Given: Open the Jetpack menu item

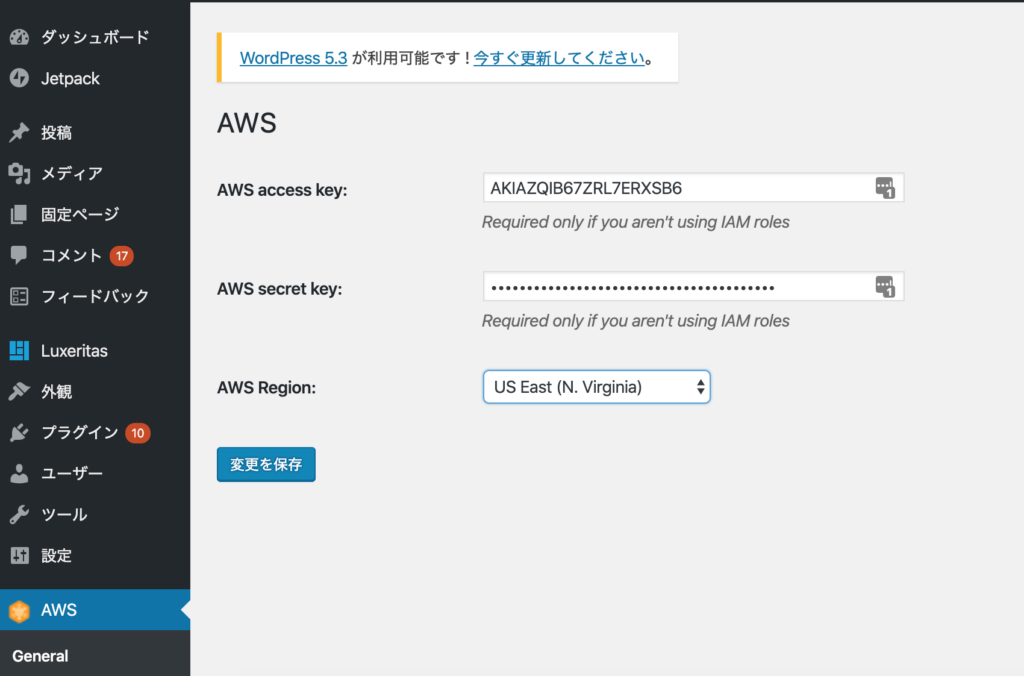Looking at the screenshot, I should 95,78.
